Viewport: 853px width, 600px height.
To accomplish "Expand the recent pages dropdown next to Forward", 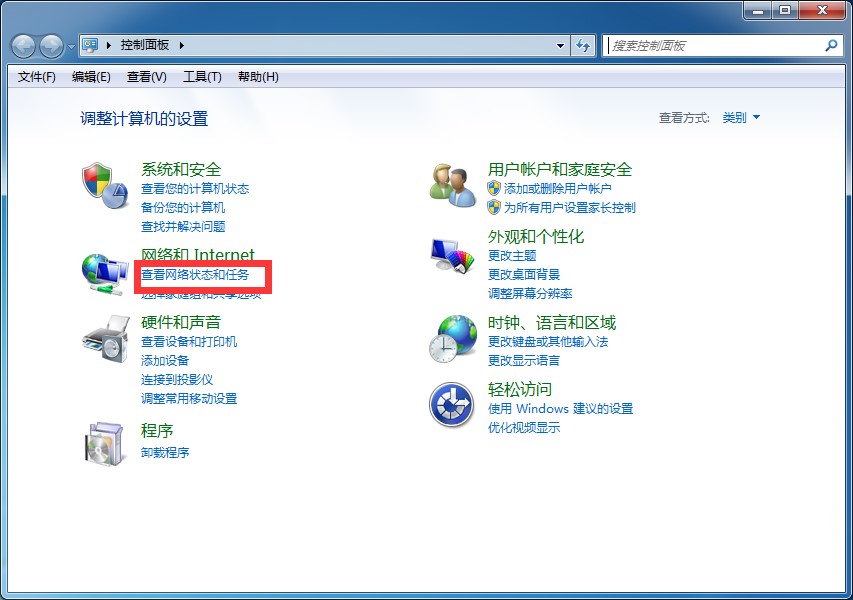I will point(71,47).
